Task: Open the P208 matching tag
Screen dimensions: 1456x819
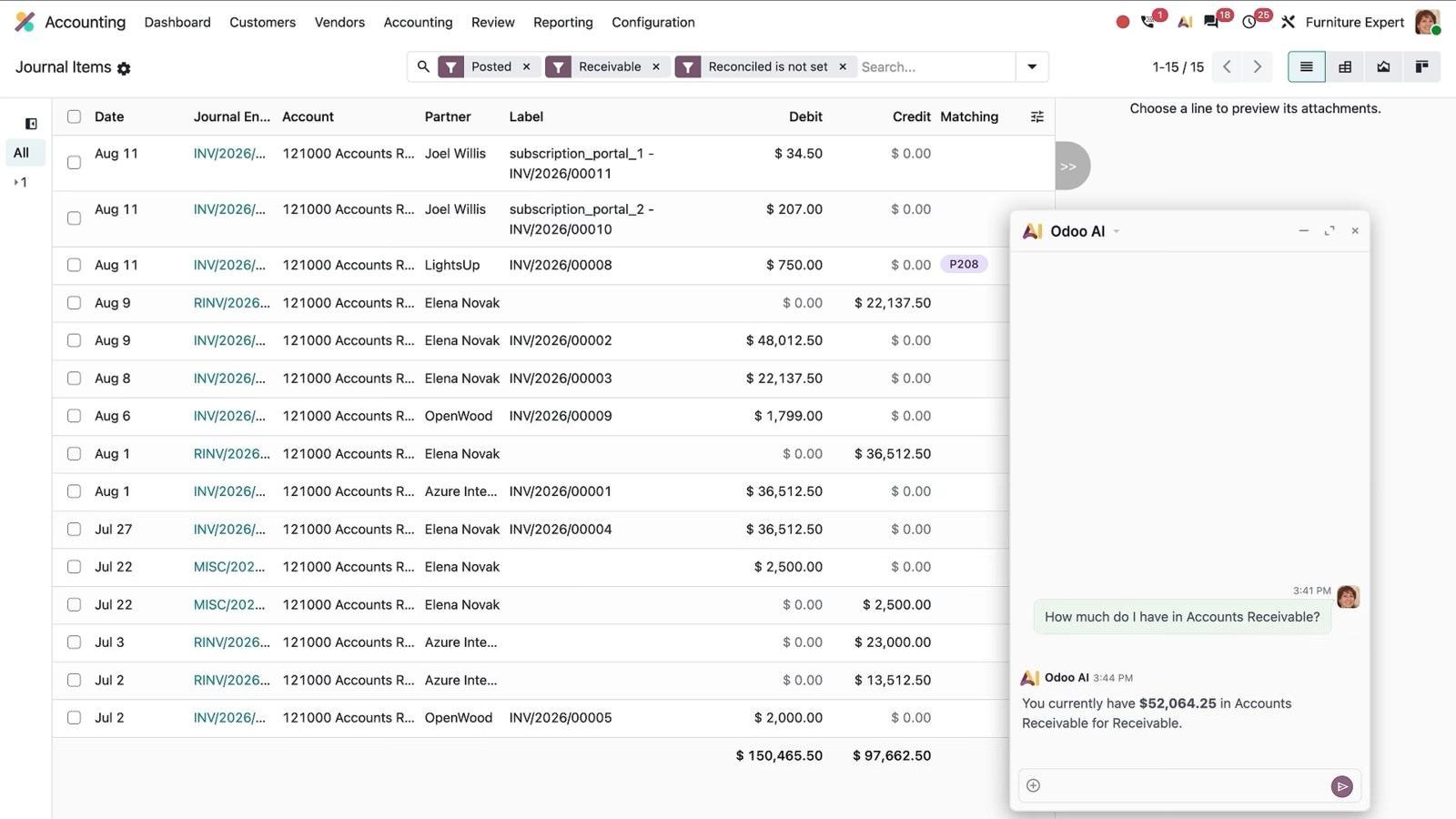Action: (964, 264)
